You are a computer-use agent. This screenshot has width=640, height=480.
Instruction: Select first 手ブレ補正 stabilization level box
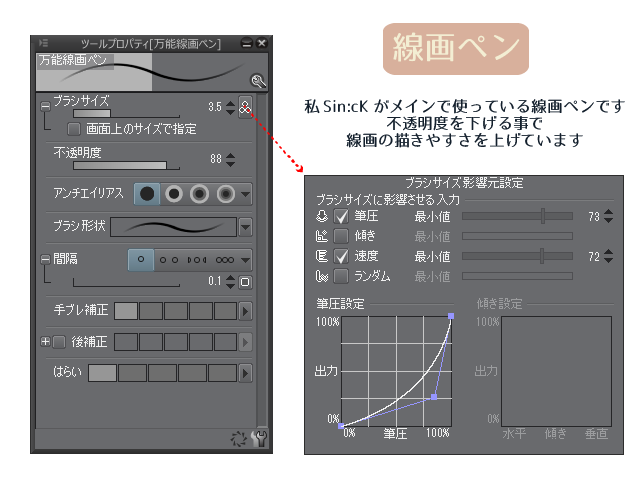[x=126, y=311]
